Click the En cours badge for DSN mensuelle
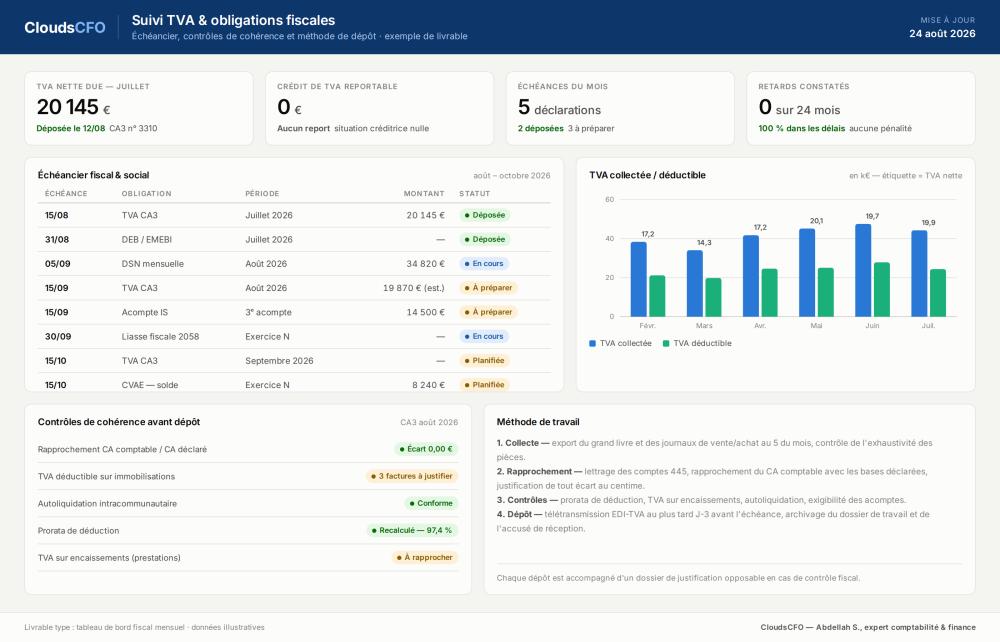 [484, 264]
